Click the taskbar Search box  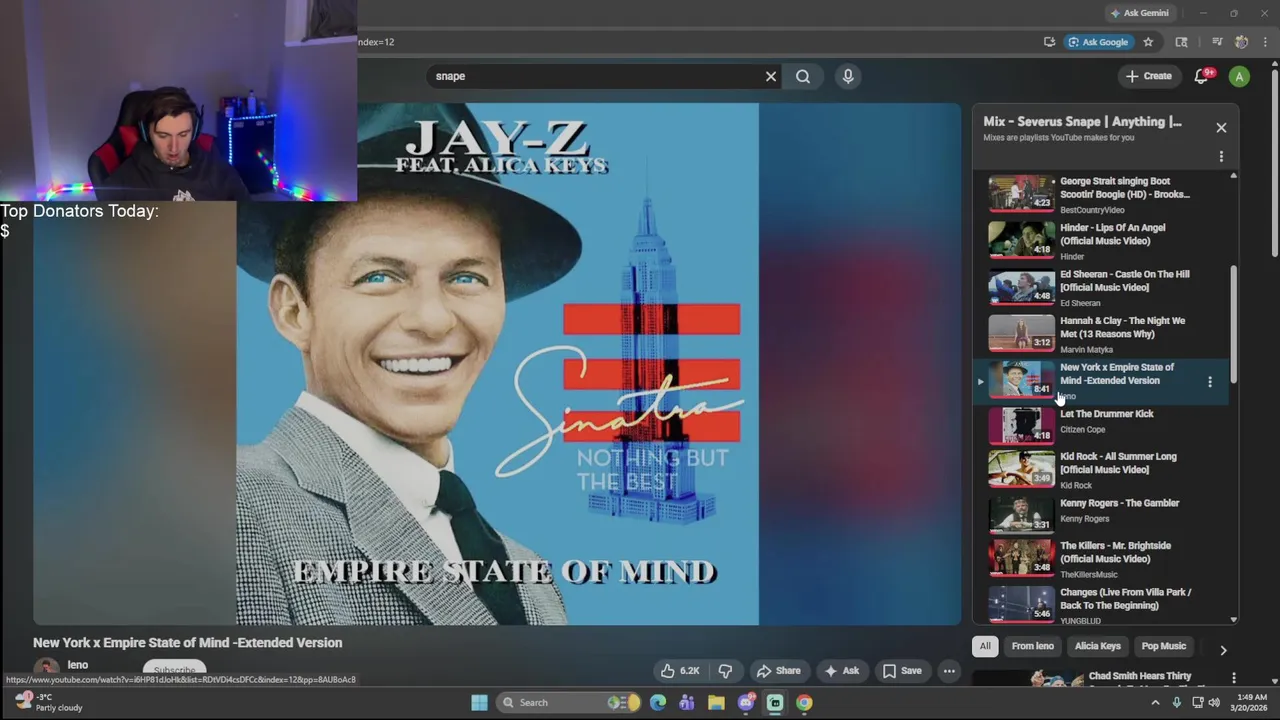point(569,703)
